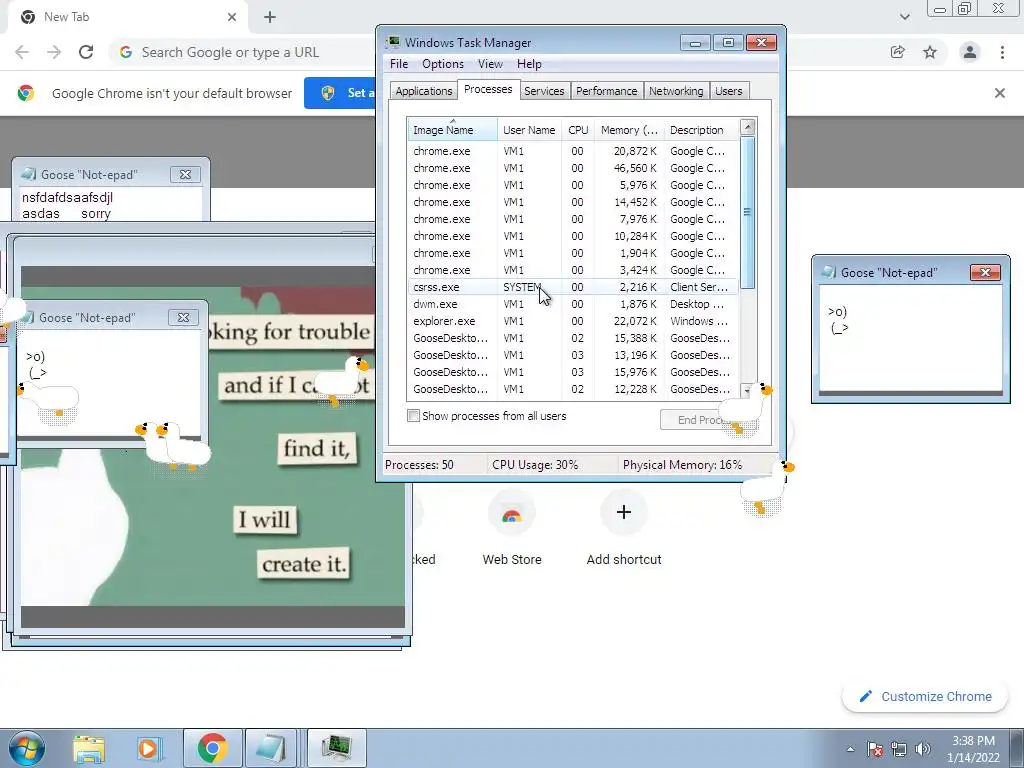Click the Task Manager title bar icon
The width and height of the screenshot is (1024, 768).
click(x=393, y=42)
